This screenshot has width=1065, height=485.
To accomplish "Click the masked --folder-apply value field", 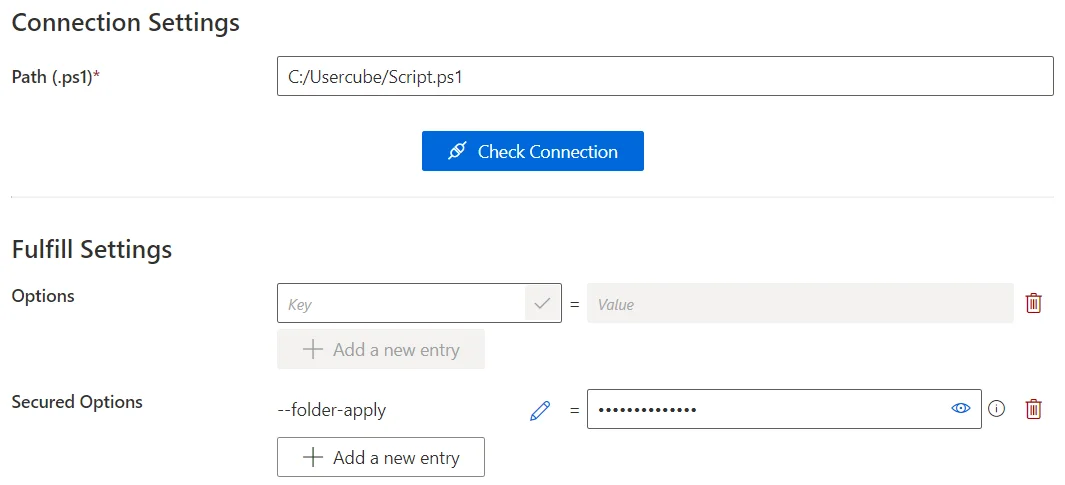I will pyautogui.click(x=784, y=409).
